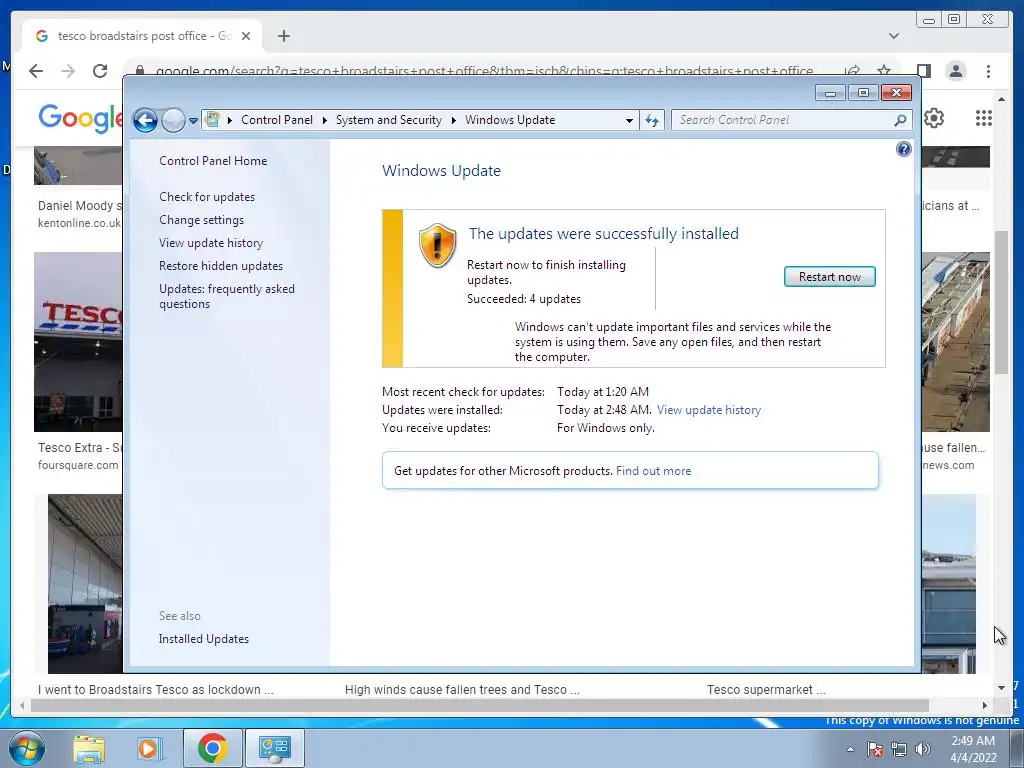
Task: Open Chrome tab search chevron
Action: (893, 36)
